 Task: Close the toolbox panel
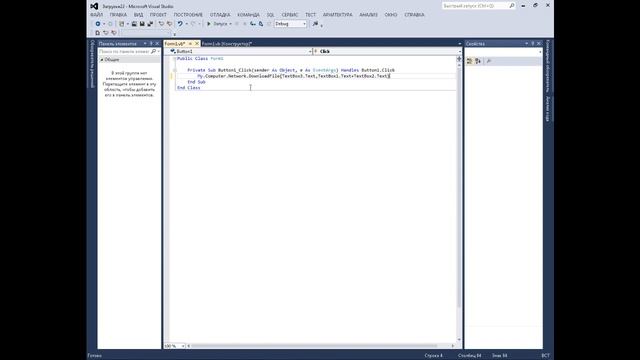(157, 43)
